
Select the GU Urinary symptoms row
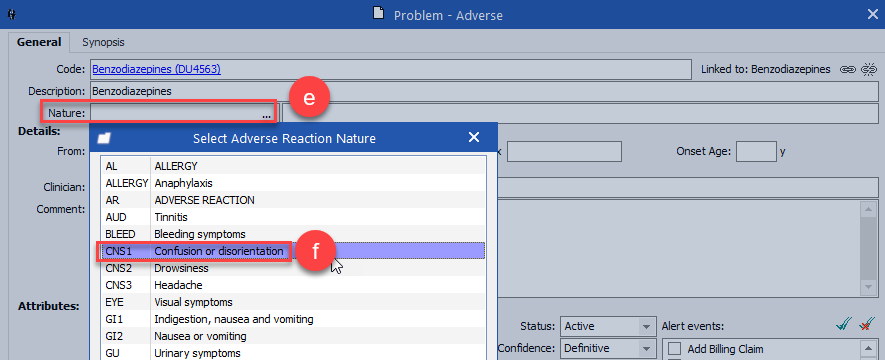coord(293,353)
